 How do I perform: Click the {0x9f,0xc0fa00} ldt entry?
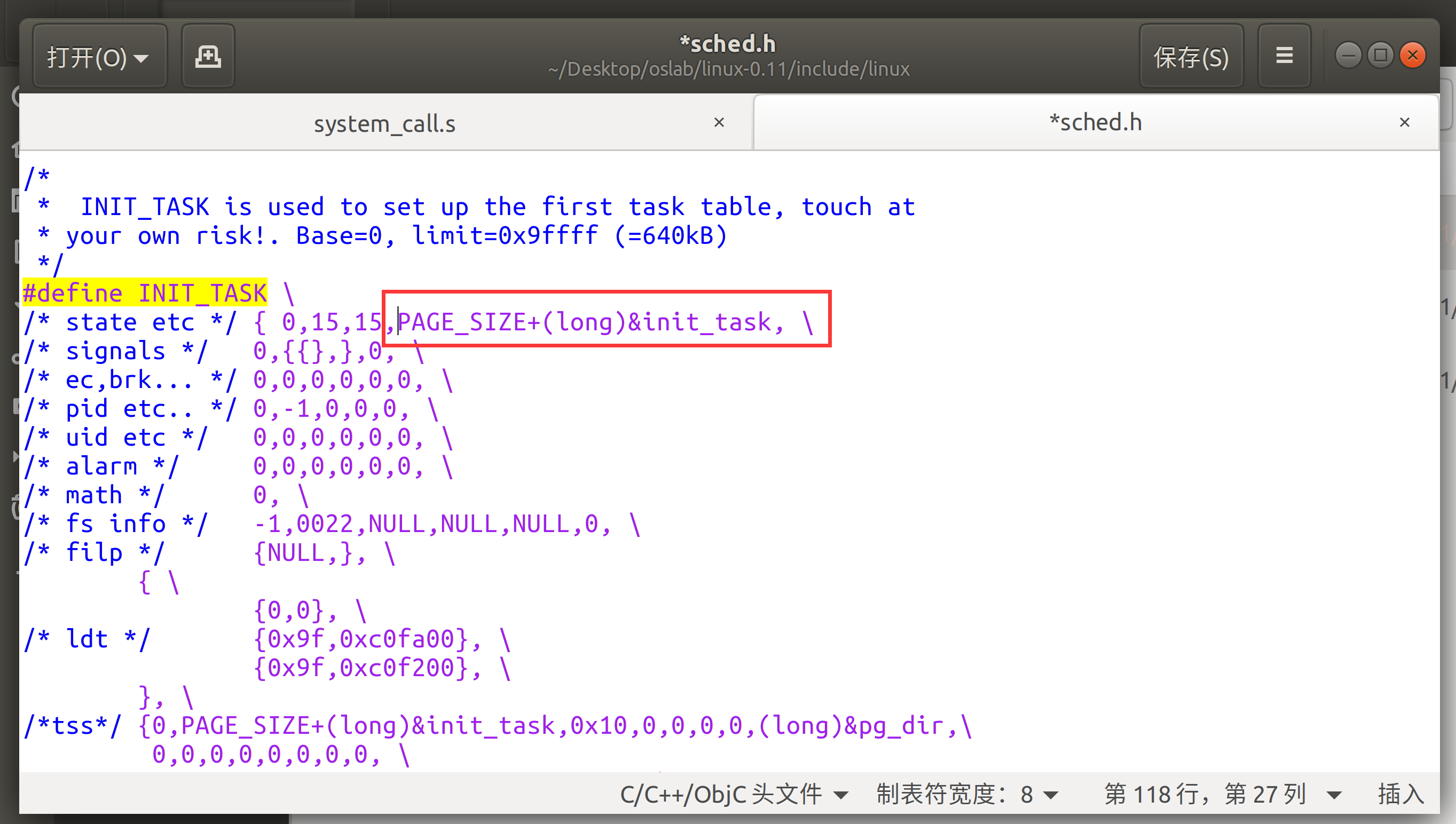[x=361, y=639]
